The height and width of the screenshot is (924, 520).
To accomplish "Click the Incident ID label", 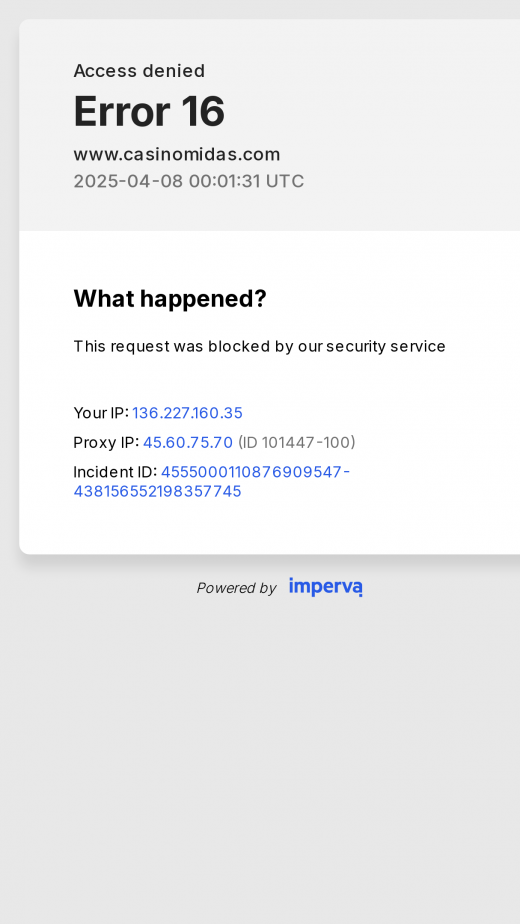I will [115, 472].
